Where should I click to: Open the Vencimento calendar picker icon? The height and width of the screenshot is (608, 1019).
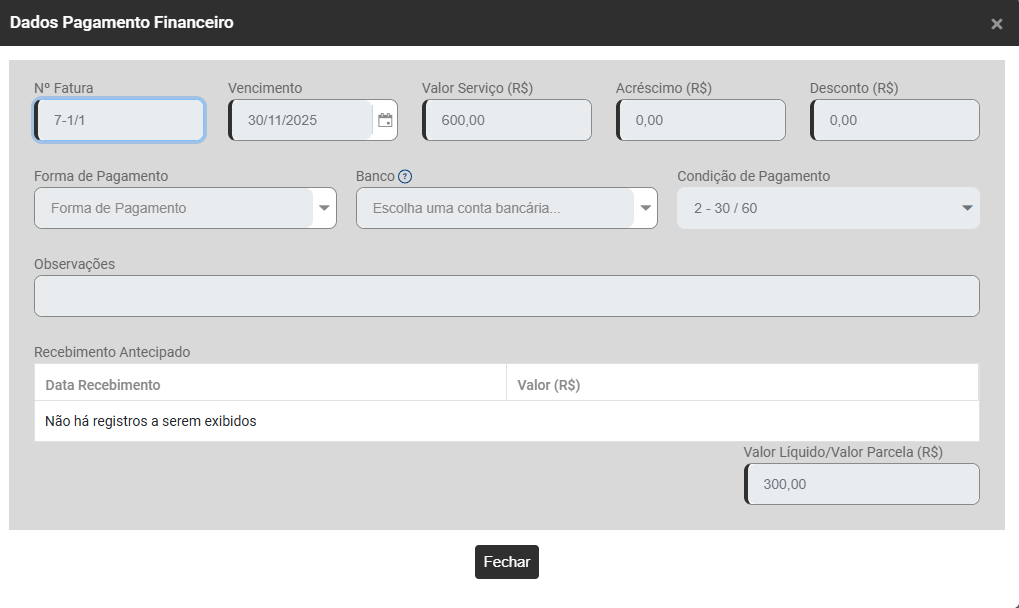(385, 120)
